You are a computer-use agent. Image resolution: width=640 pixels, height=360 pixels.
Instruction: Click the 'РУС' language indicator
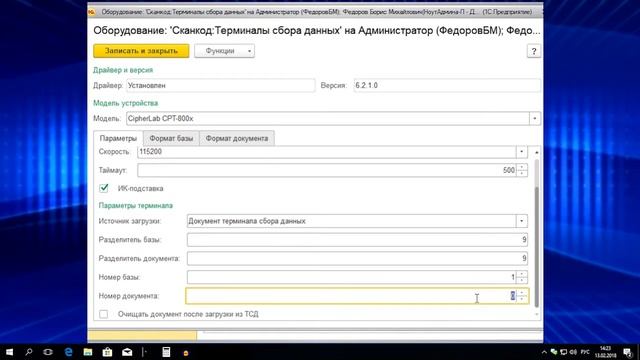click(585, 352)
